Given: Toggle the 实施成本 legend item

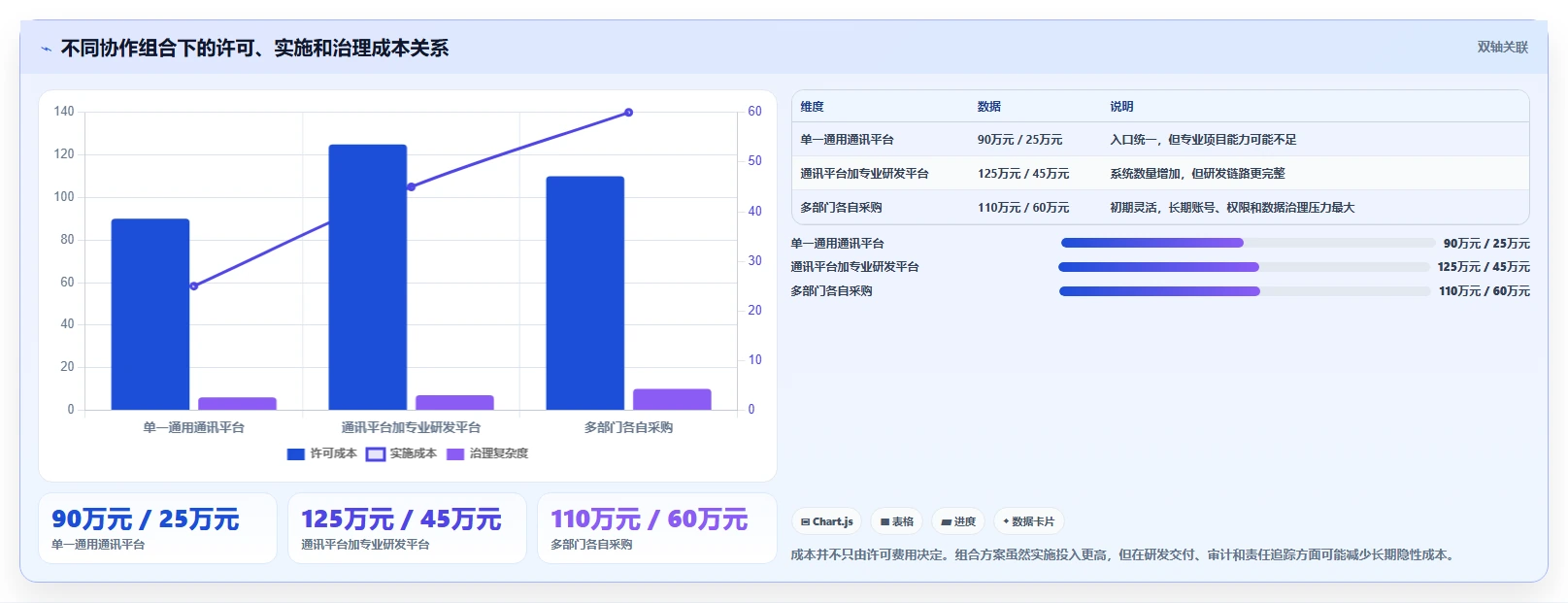Looking at the screenshot, I should 401,453.
